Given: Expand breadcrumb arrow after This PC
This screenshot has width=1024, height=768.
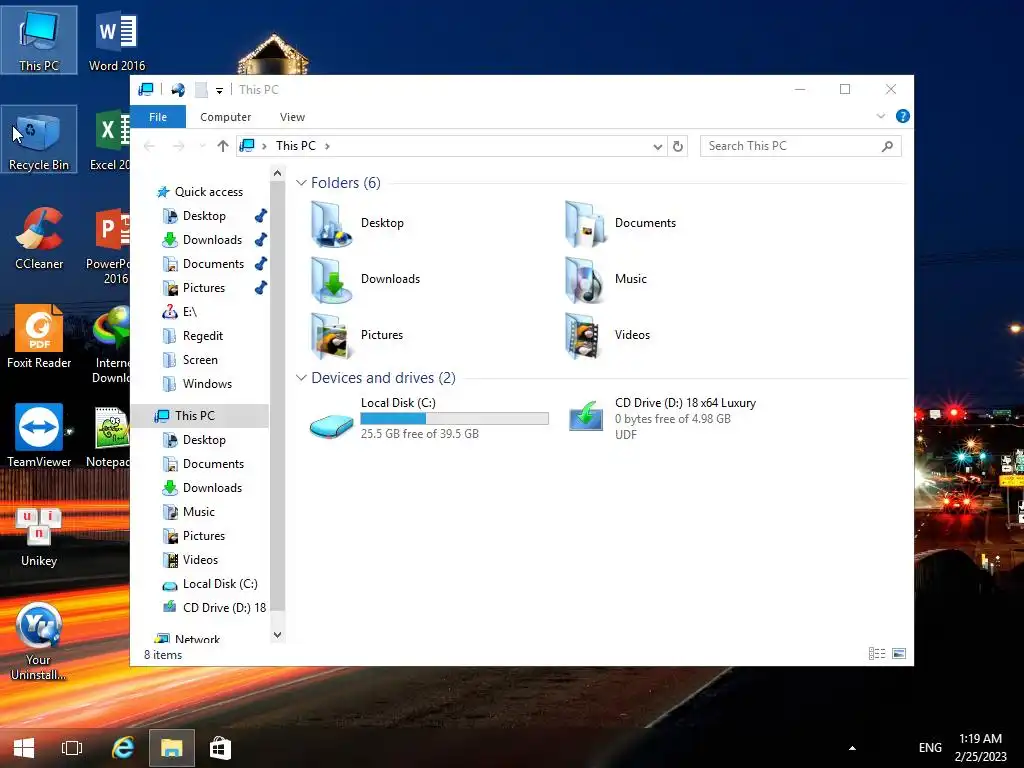Looking at the screenshot, I should tap(327, 146).
